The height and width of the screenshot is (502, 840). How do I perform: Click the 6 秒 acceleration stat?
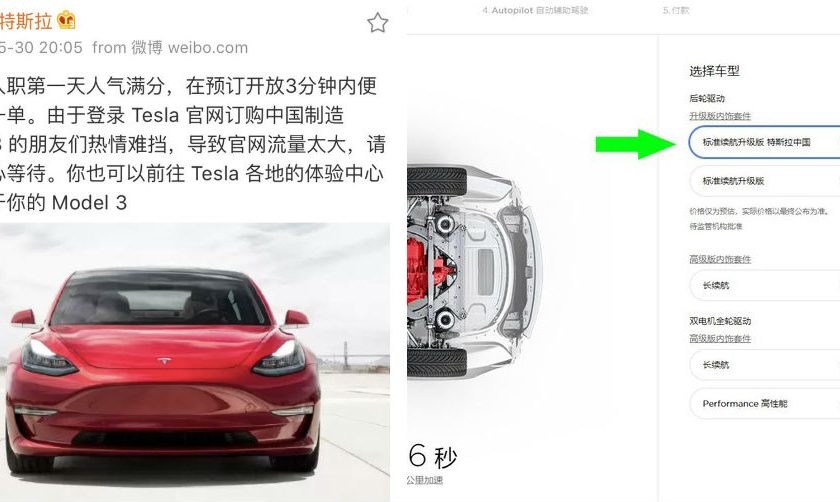coord(432,456)
